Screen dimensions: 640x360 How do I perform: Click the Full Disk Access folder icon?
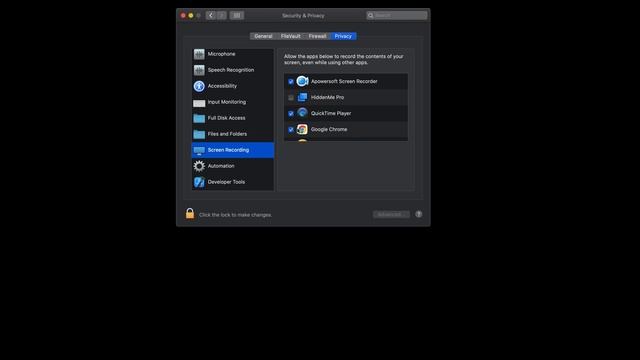tap(199, 118)
